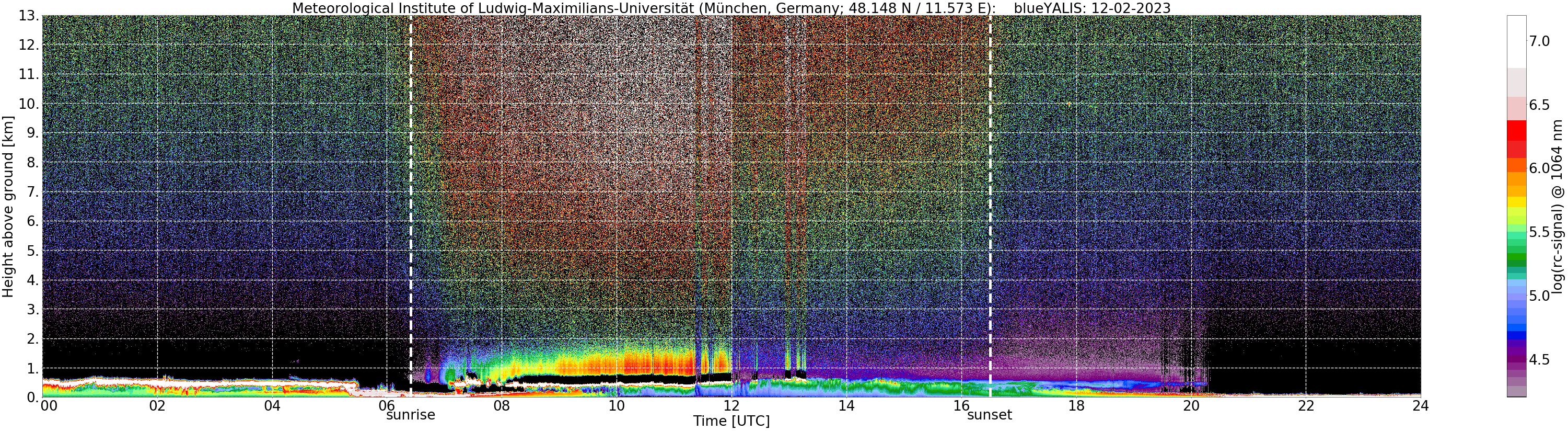
Task: Click the 'Height above ground [km]' axis label
Action: [x=8, y=206]
